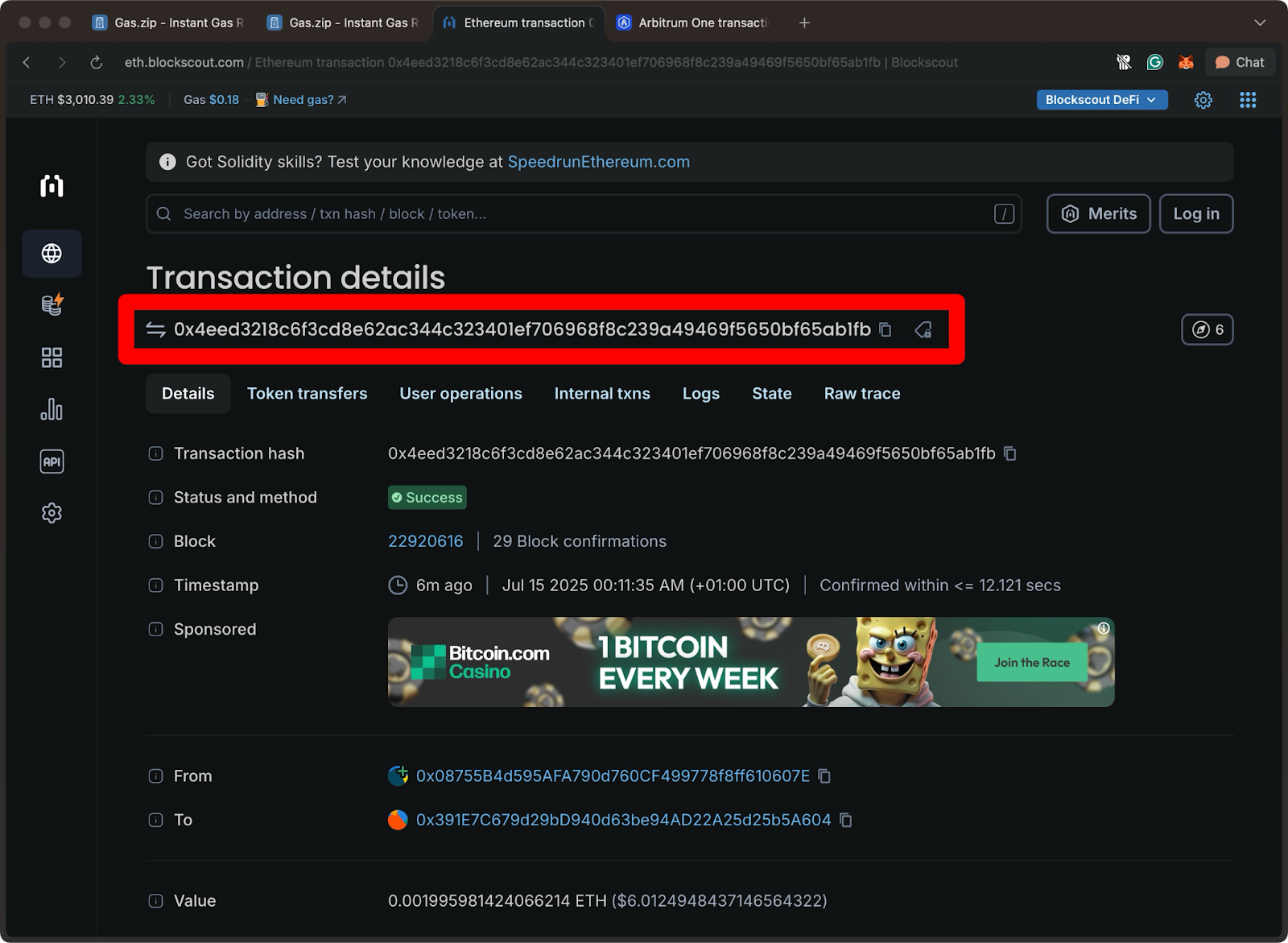This screenshot has width=1288, height=943.
Task: Open the Blockscout logo home icon
Action: [52, 186]
